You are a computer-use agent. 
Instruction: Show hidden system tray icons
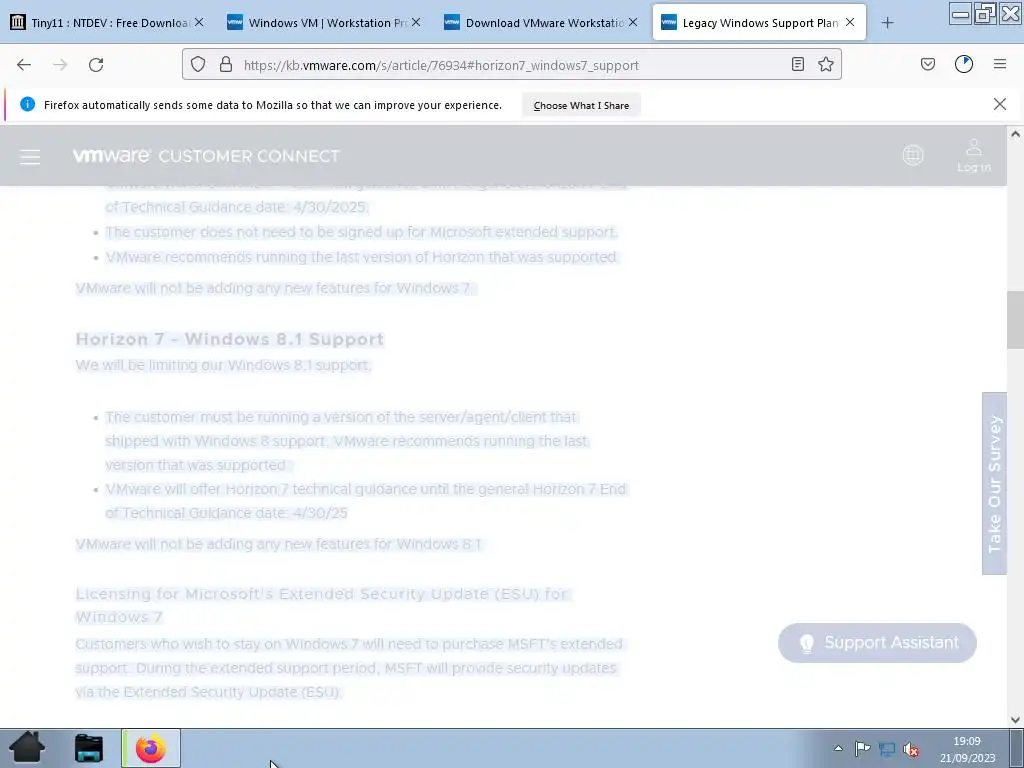pyautogui.click(x=839, y=748)
